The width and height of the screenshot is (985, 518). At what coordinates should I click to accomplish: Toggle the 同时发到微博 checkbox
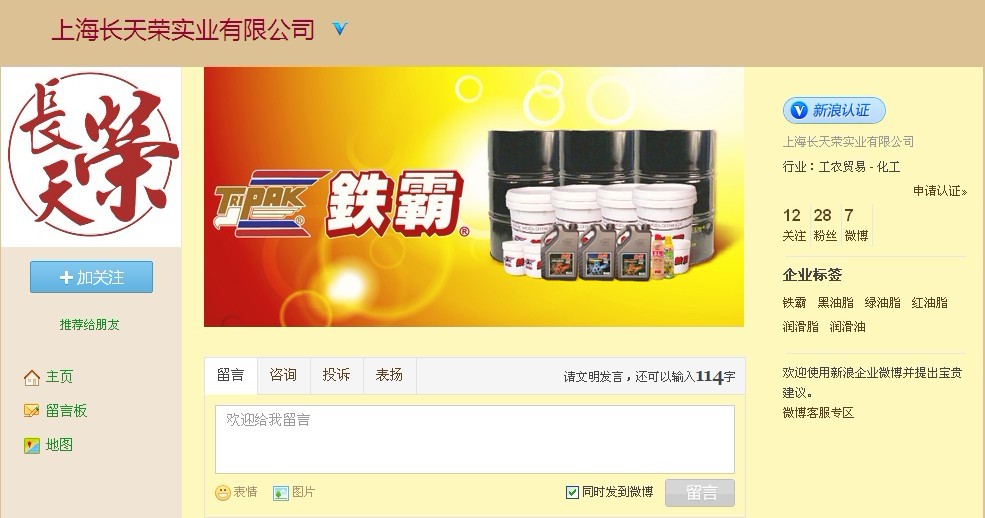tap(572, 492)
